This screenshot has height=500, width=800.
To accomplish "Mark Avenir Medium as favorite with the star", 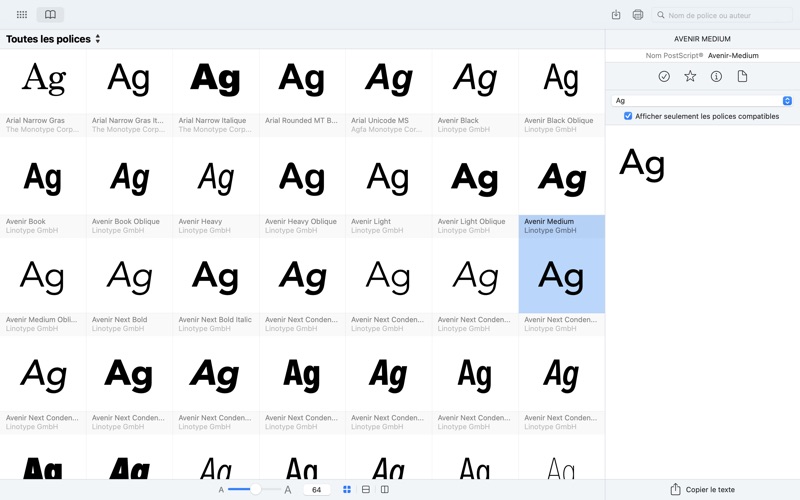I will point(690,77).
